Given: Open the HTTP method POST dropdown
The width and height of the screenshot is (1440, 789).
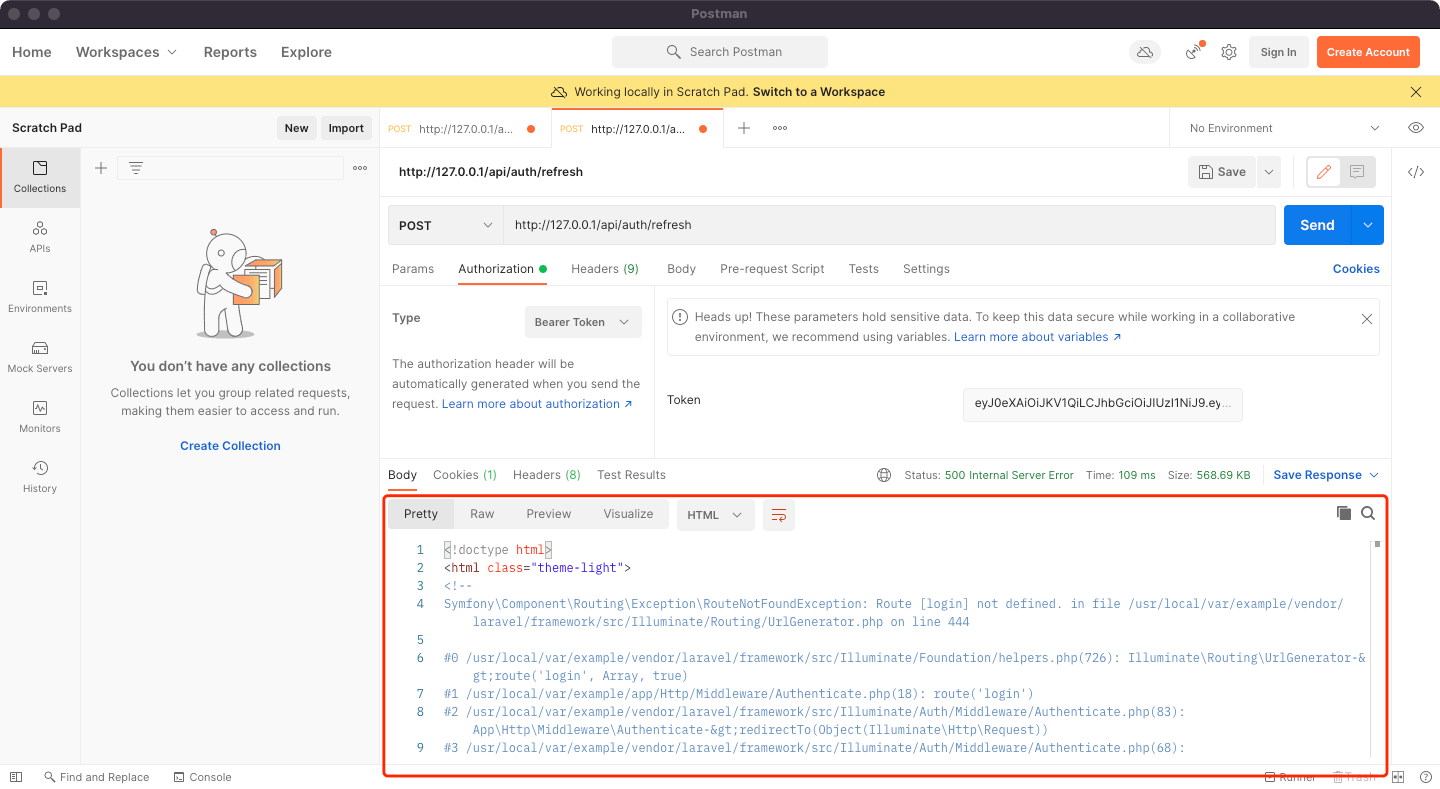Looking at the screenshot, I should [x=445, y=225].
